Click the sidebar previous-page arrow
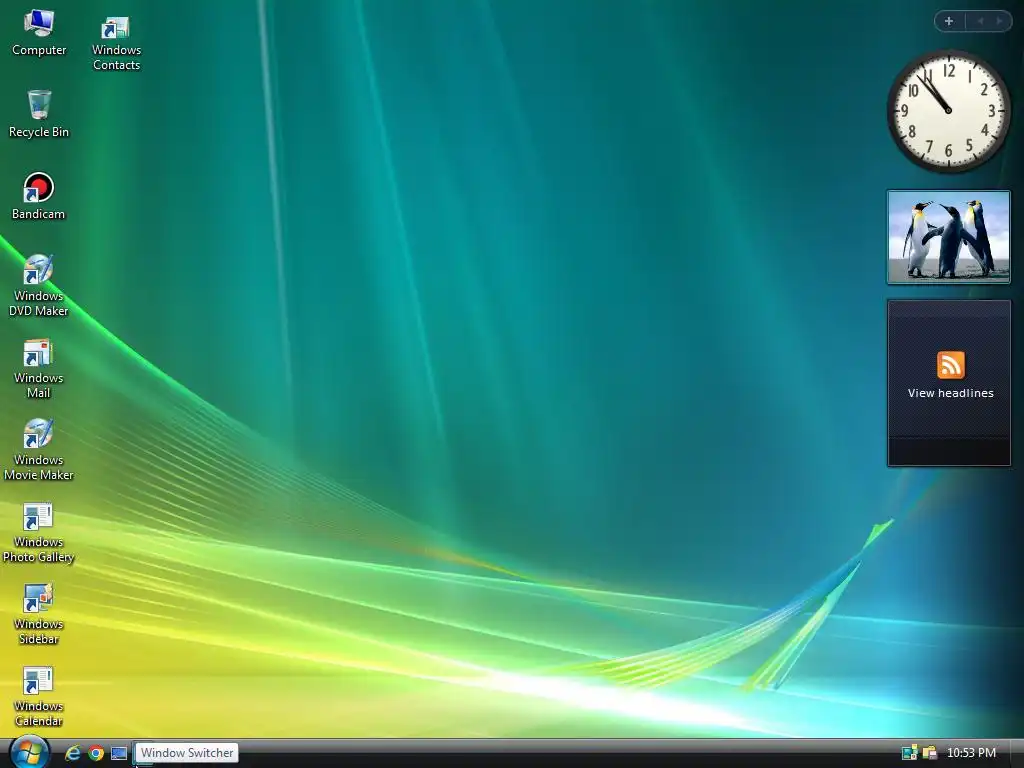 click(980, 21)
